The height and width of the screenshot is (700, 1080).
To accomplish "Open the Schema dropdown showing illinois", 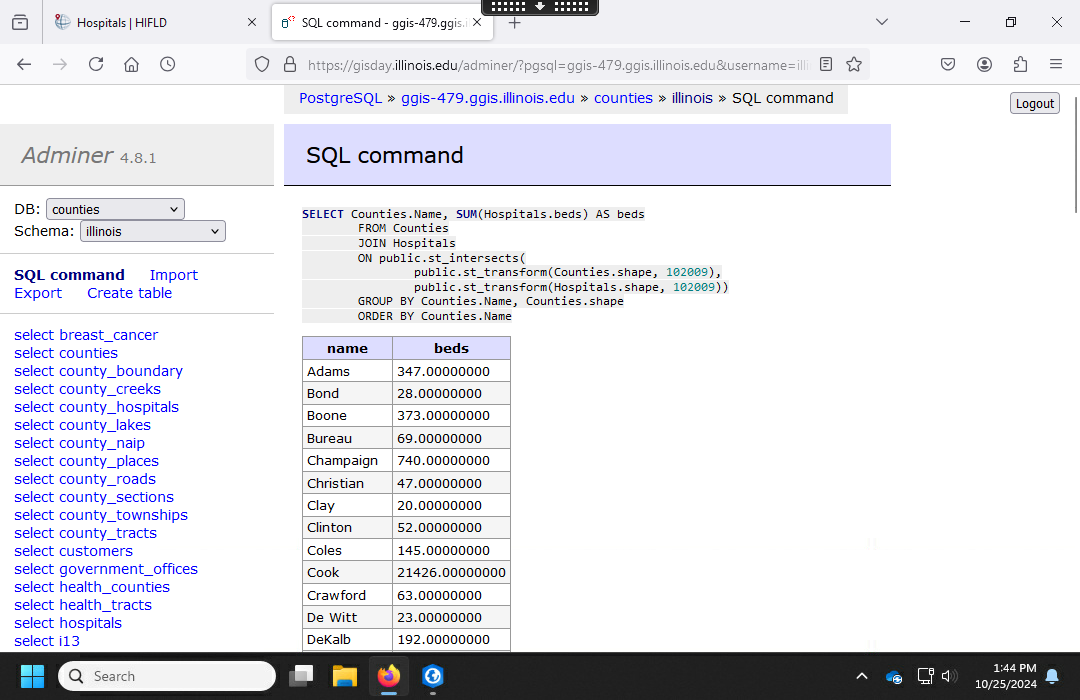I will [153, 231].
